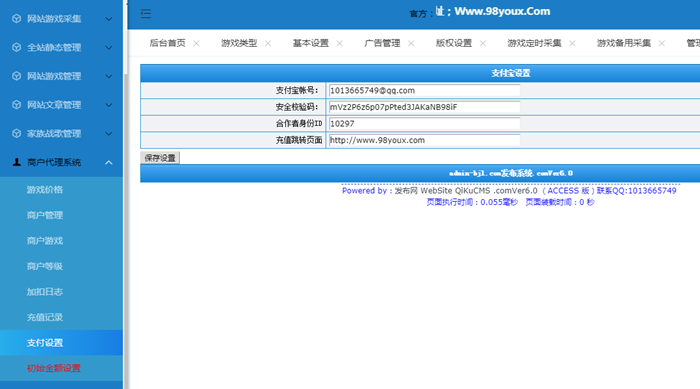This screenshot has height=389, width=700.
Task: Expand 网站文章管理 menu chevron
Action: [108, 105]
